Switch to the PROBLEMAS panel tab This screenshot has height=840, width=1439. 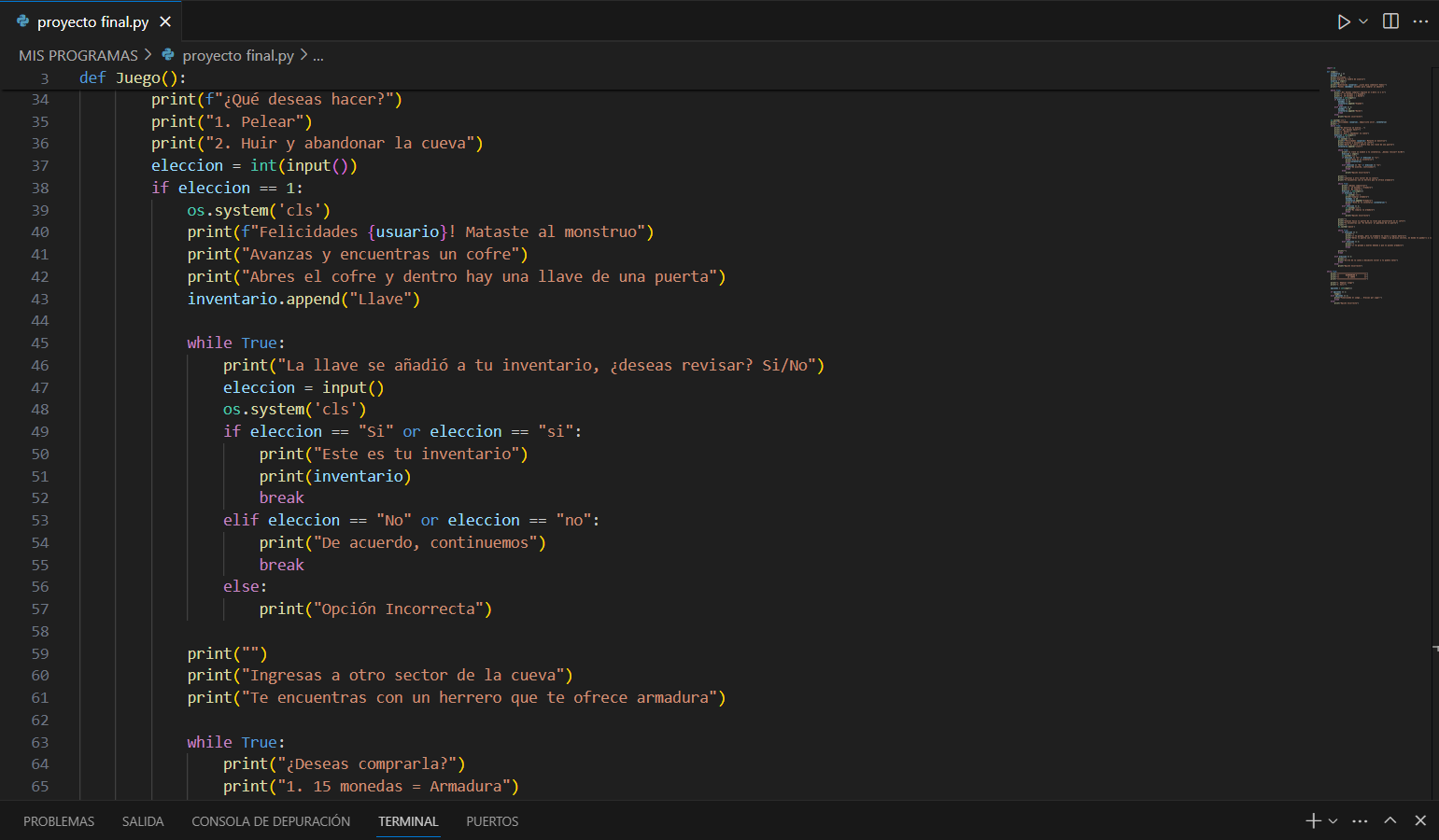pyautogui.click(x=59, y=821)
